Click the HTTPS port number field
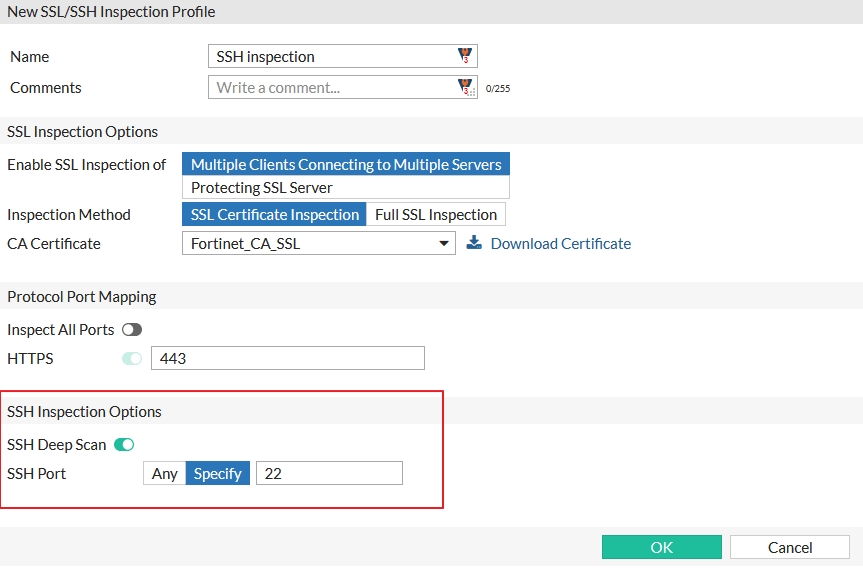The image size is (863, 573). [288, 358]
